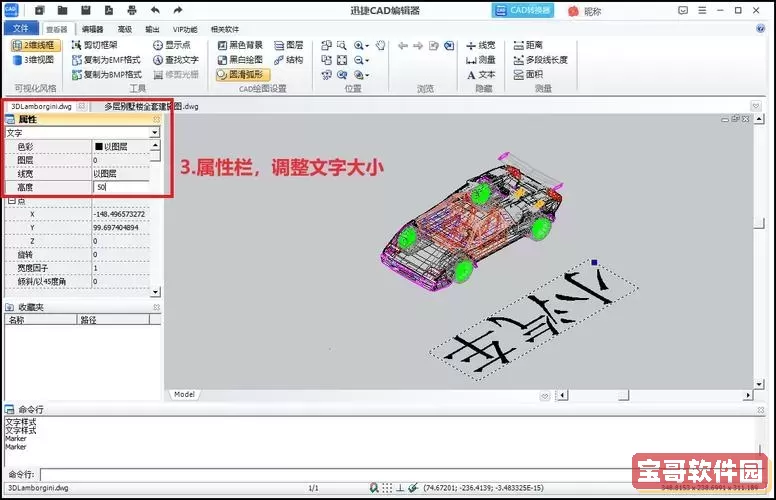Open 查找文字 find text tool
The width and height of the screenshot is (776, 500).
pyautogui.click(x=176, y=60)
